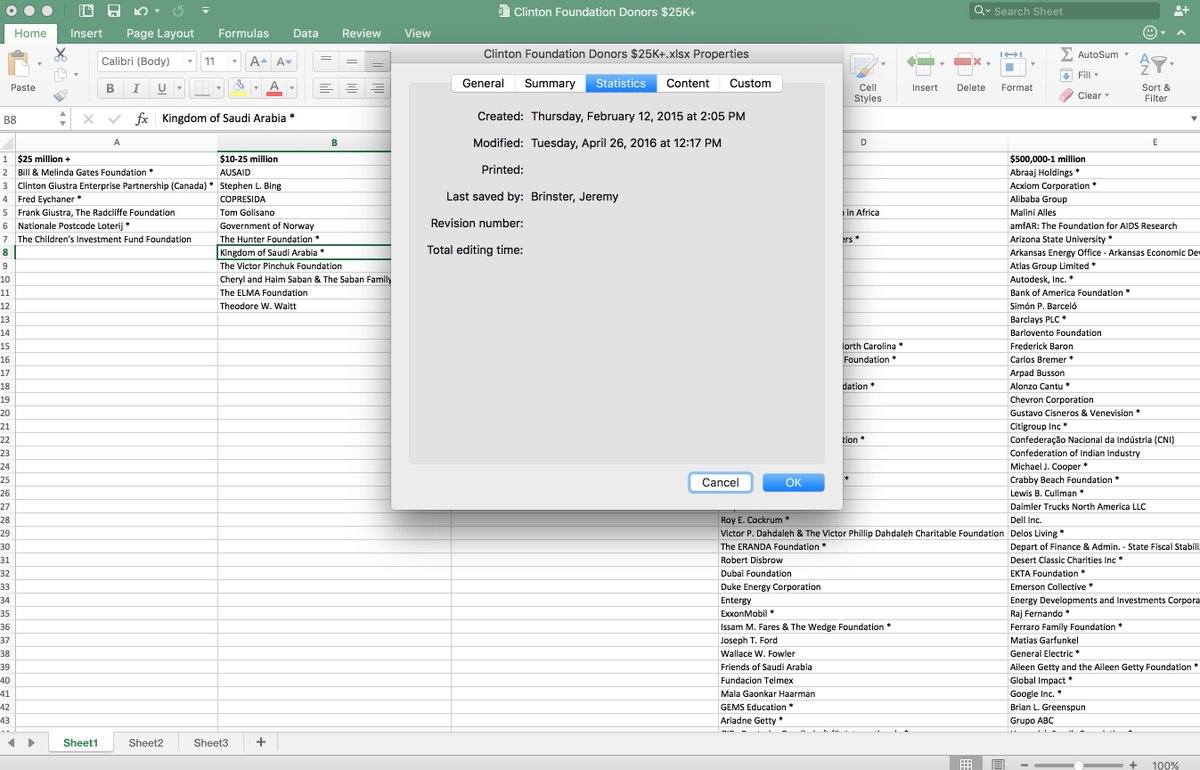The image size is (1200, 770).
Task: Click the yellow fill color bucket
Action: [x=239, y=88]
